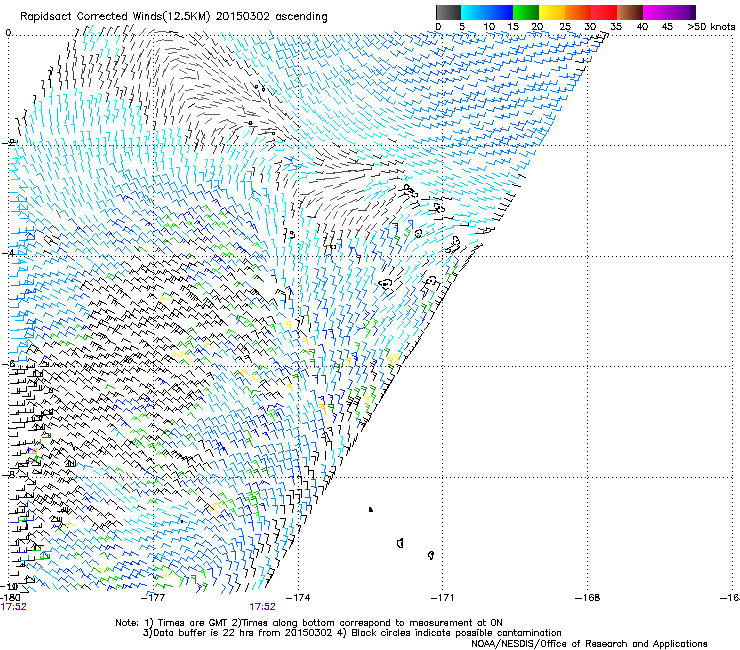Click the date 20150302 in the chart title
740x650 pixels.
[243, 17]
